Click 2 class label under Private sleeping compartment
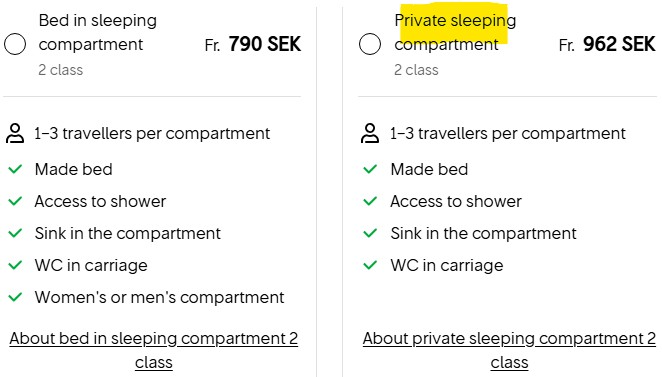The width and height of the screenshot is (662, 377). (416, 70)
